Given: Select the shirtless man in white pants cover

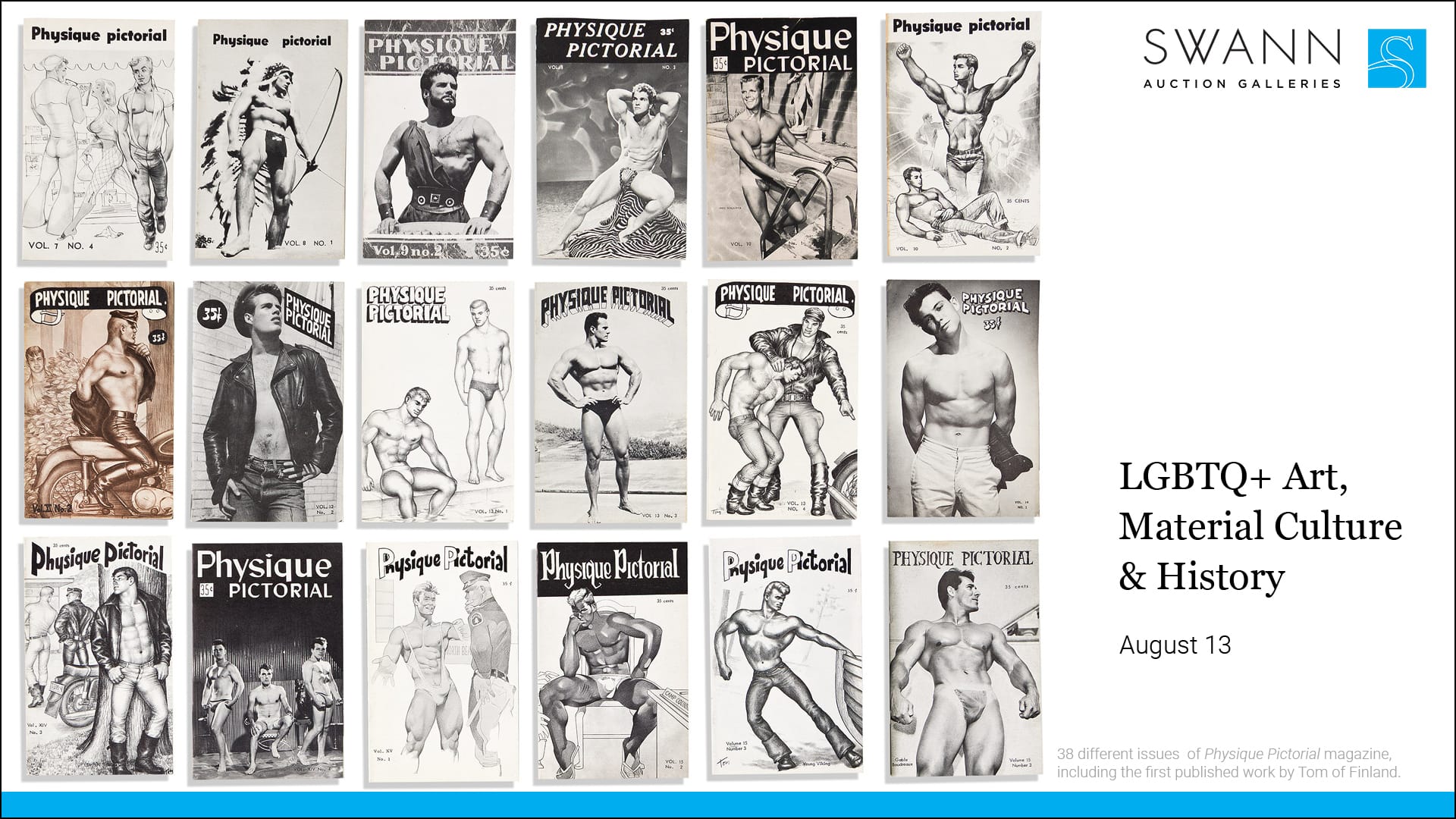Looking at the screenshot, I should click(962, 400).
